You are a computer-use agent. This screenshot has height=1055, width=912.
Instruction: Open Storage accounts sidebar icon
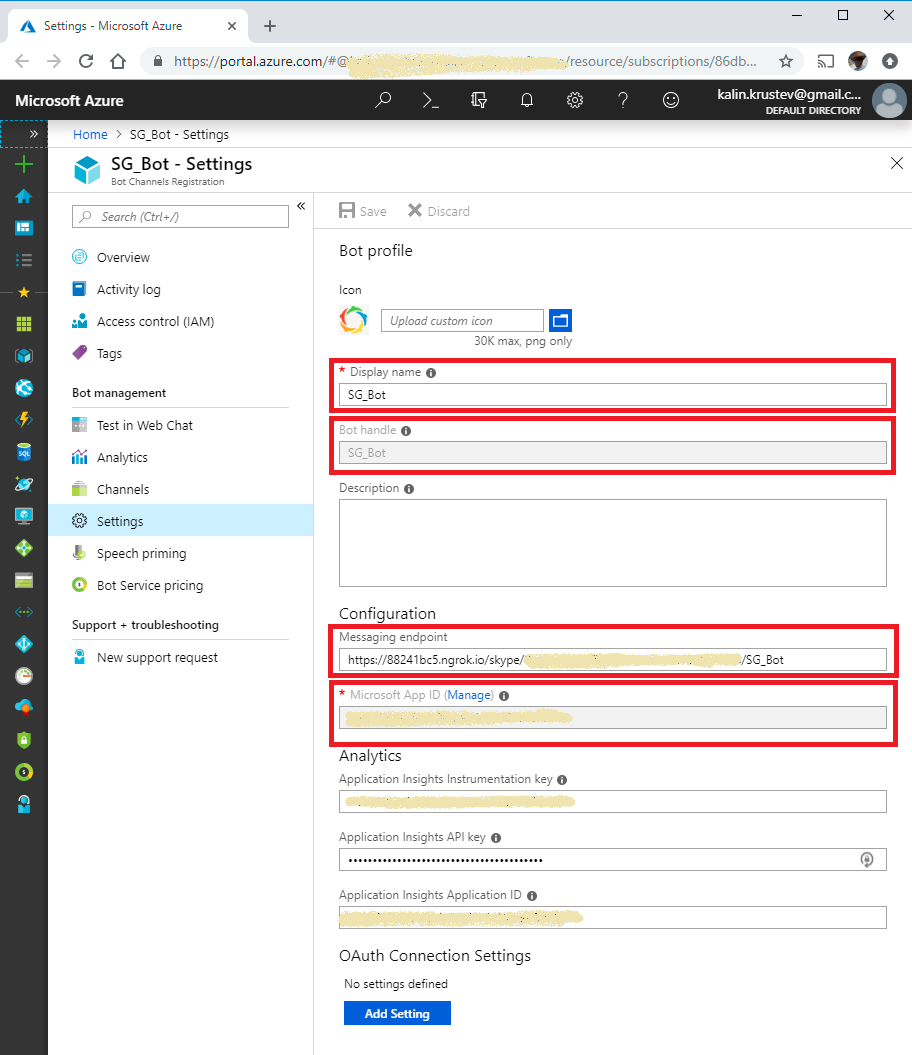pos(24,580)
